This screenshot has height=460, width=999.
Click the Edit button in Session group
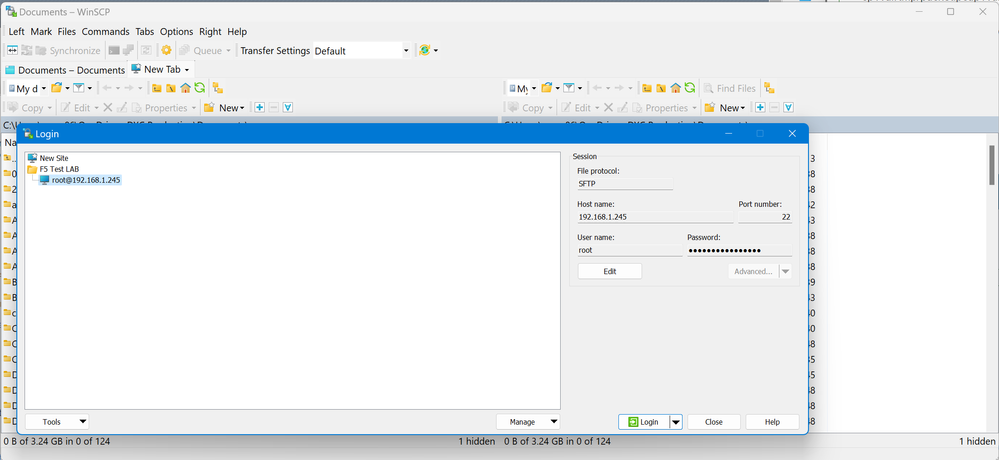tap(610, 271)
